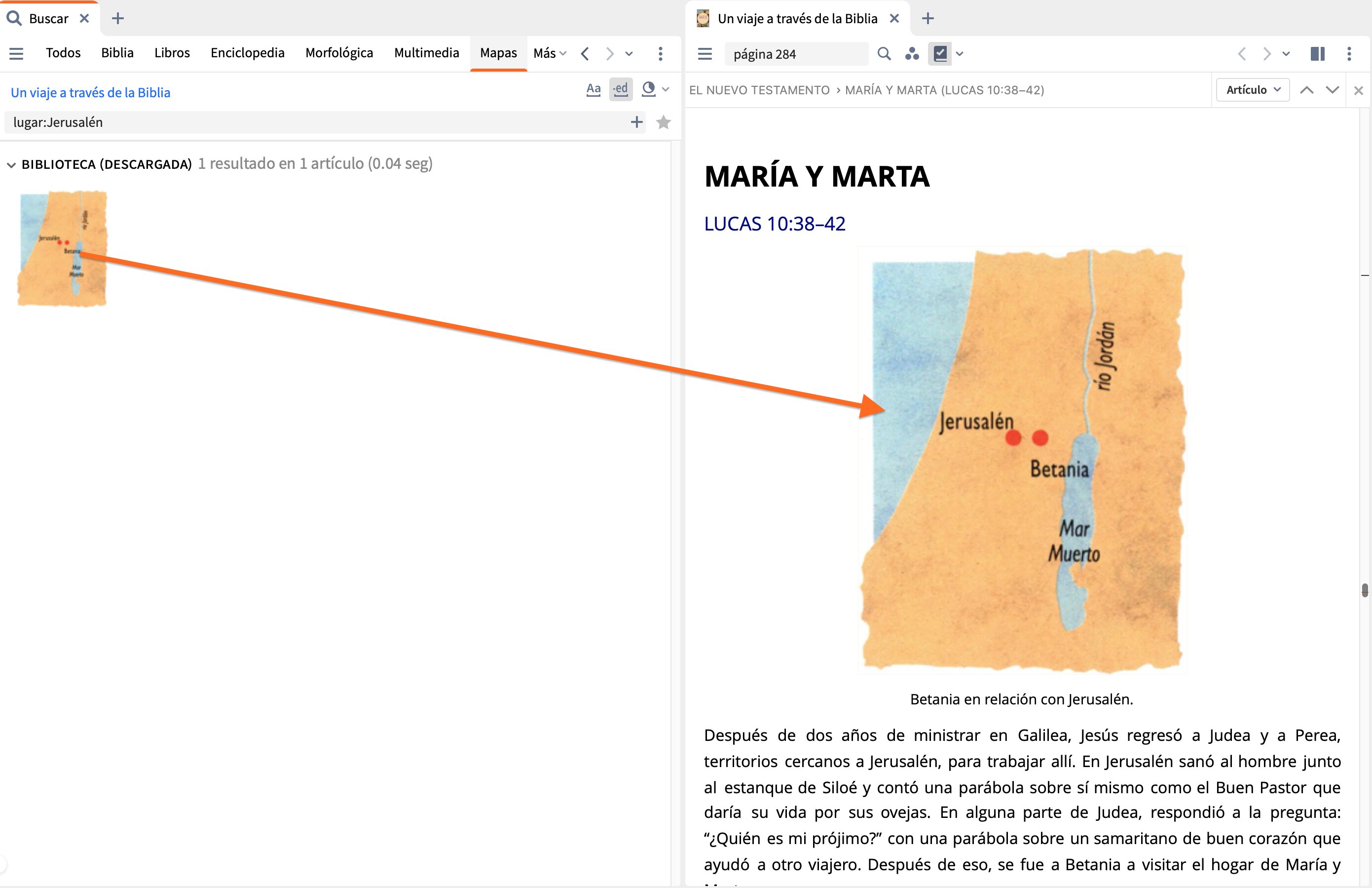
Task: Select the Morfológica search type
Action: (x=339, y=53)
